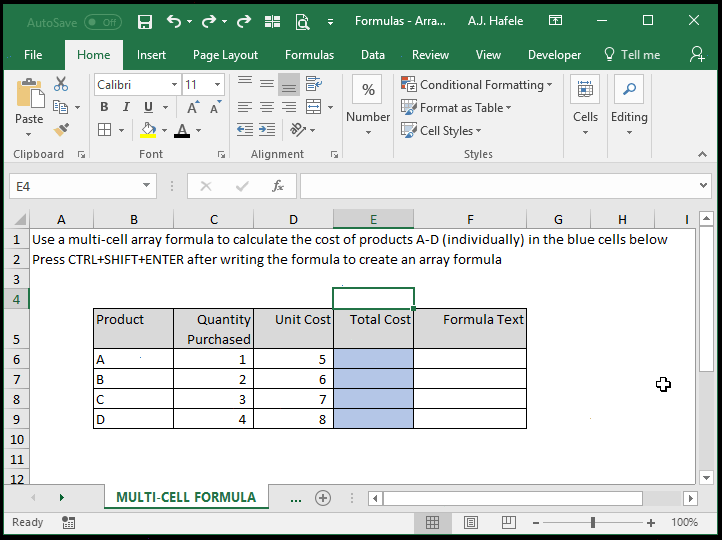The height and width of the screenshot is (540, 722).
Task: Click the Top Align icon
Action: coord(245,84)
